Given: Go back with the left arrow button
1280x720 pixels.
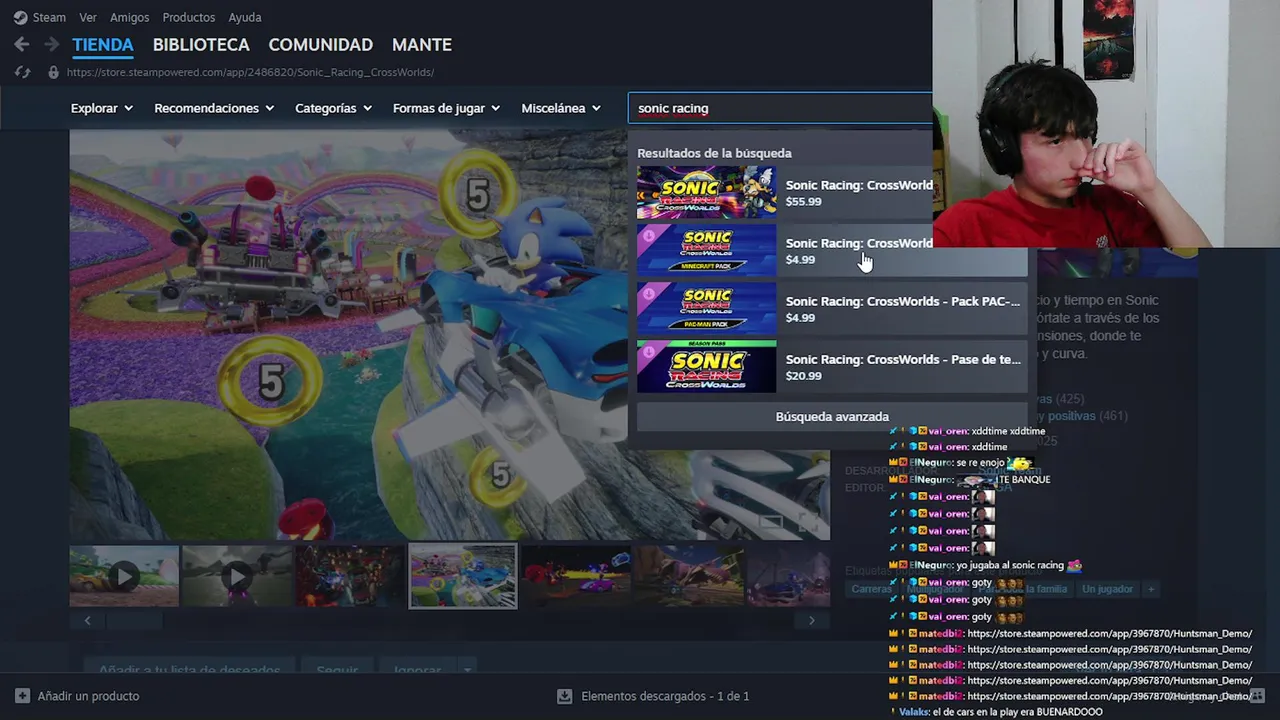Looking at the screenshot, I should tap(22, 45).
